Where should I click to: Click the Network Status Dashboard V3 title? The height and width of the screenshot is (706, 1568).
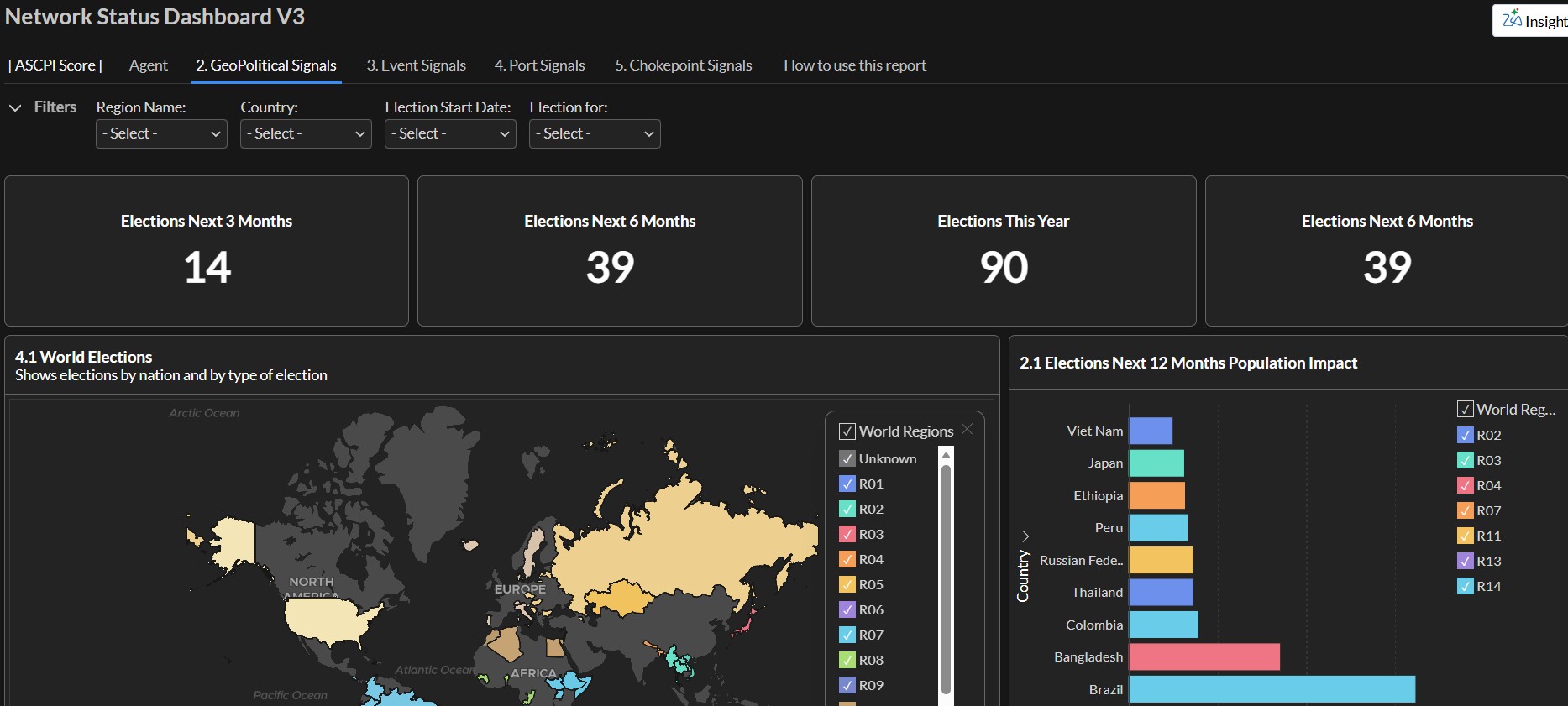click(155, 17)
